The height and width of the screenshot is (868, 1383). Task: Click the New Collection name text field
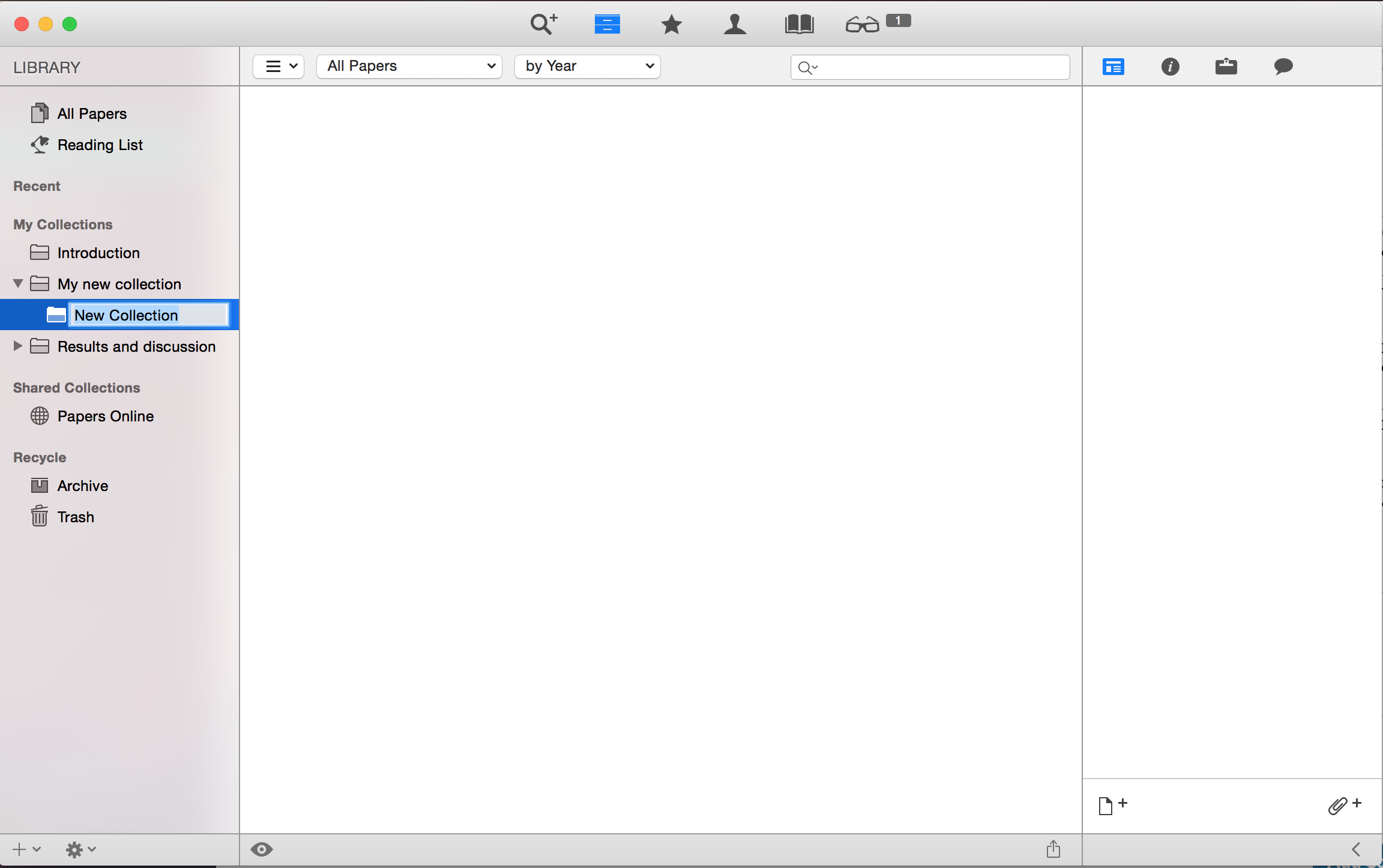click(149, 315)
